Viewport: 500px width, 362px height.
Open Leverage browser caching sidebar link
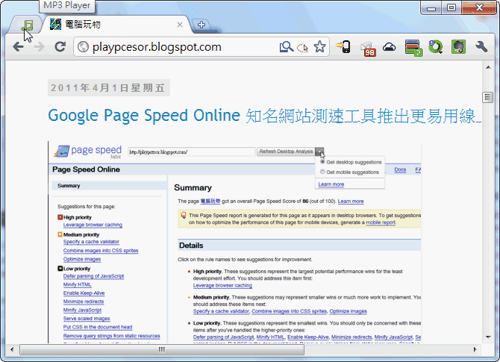click(93, 225)
